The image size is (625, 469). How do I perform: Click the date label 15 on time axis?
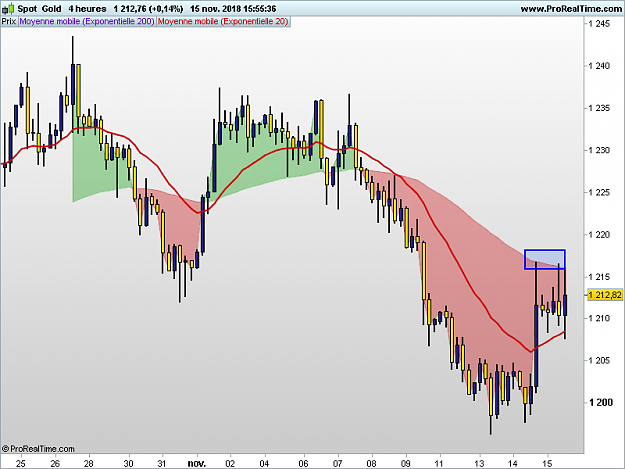(548, 463)
